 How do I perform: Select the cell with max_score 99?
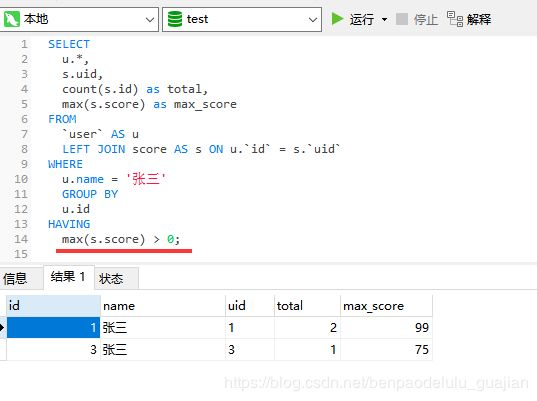pyautogui.click(x=386, y=327)
